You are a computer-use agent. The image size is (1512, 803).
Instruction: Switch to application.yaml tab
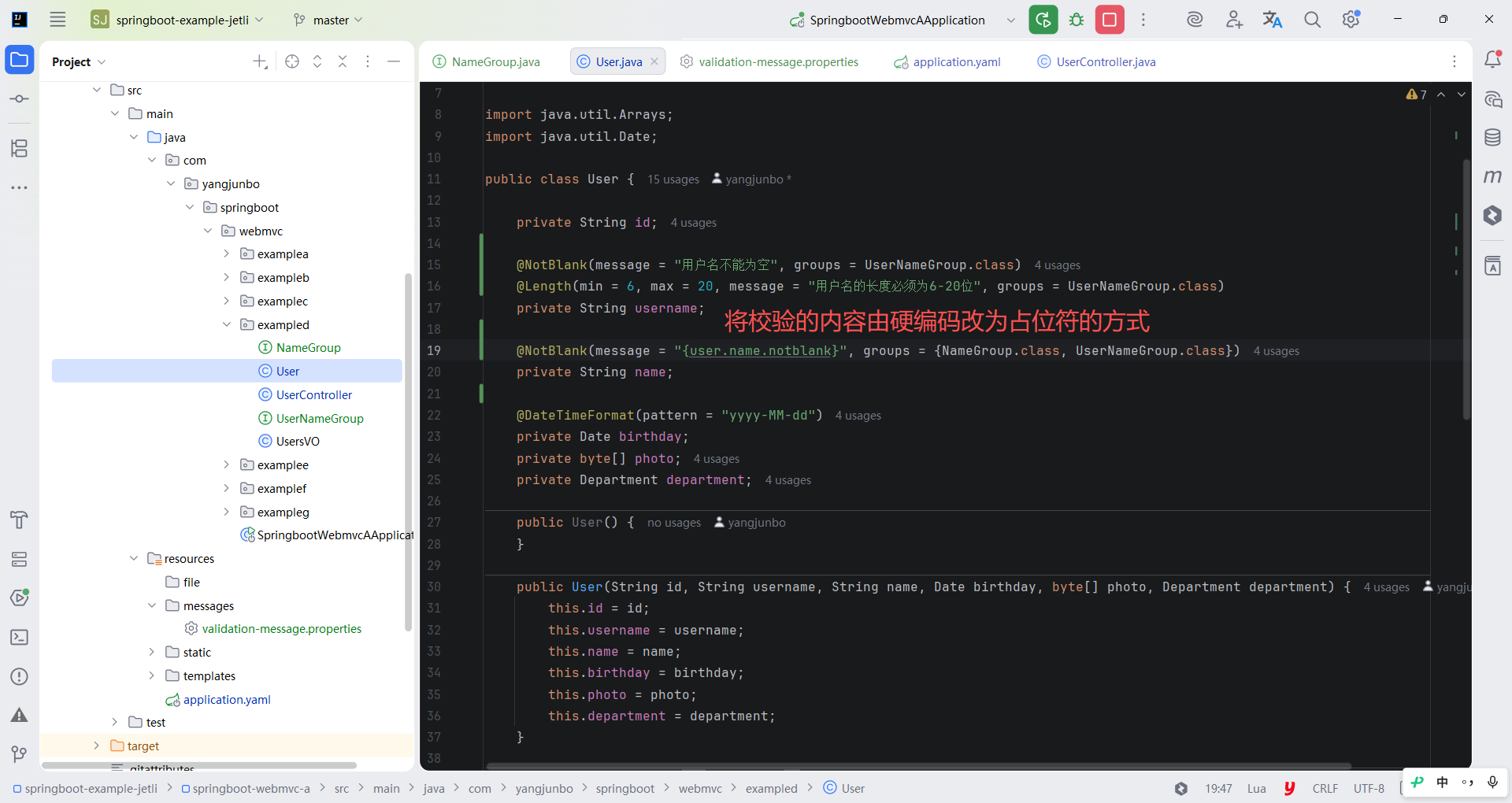(947, 61)
